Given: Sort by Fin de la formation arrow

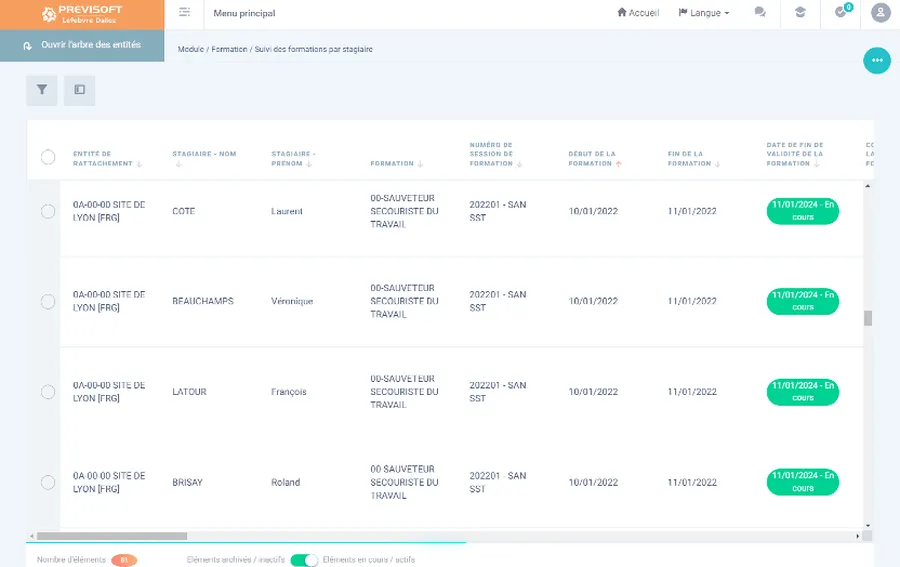Looking at the screenshot, I should [717, 164].
